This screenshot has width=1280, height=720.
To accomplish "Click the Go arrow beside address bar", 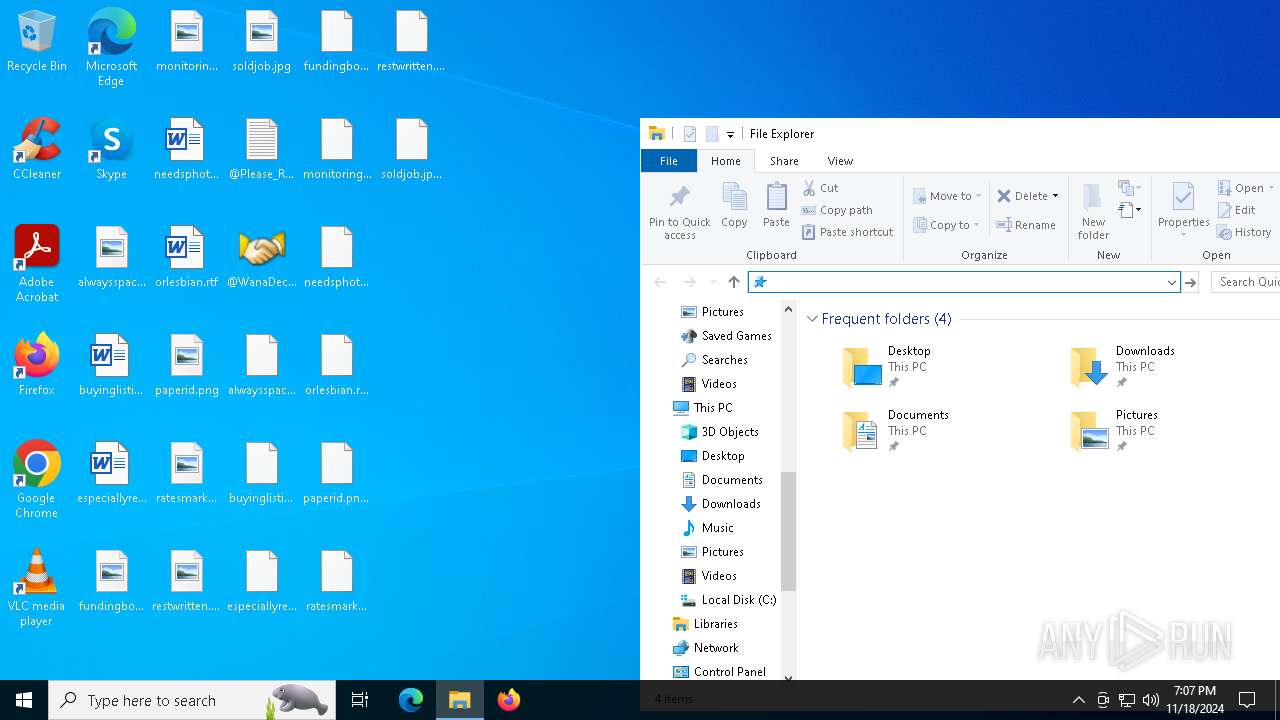I will (x=1190, y=283).
